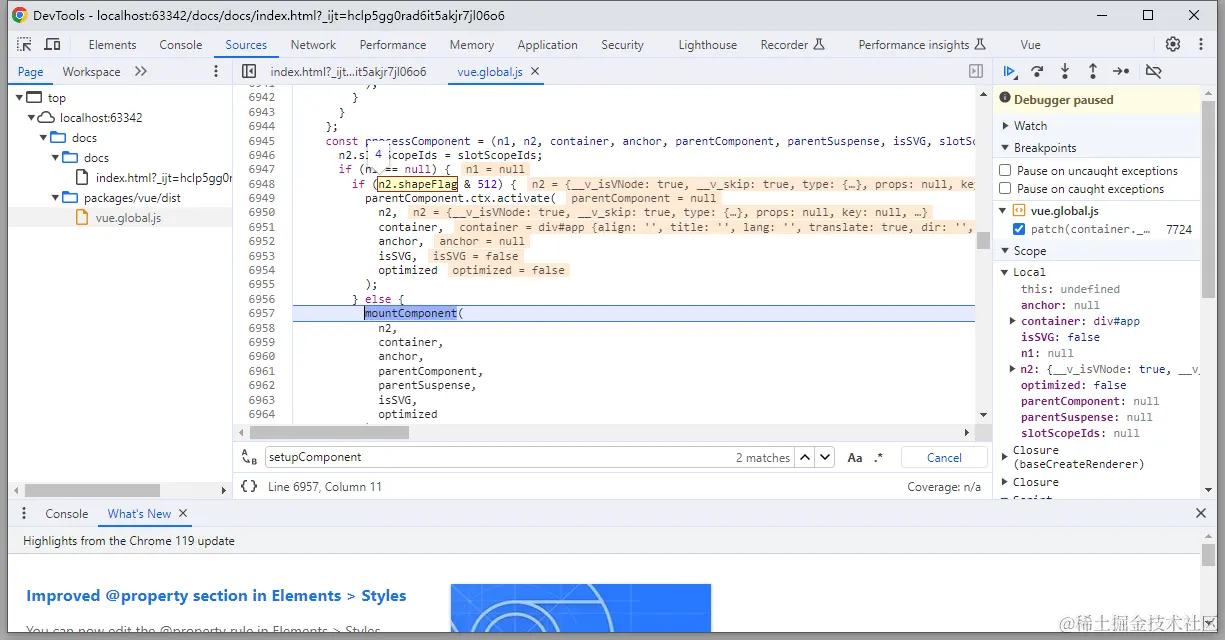Switch to the Console panel tab
Viewport: 1225px width, 640px height.
click(x=181, y=45)
